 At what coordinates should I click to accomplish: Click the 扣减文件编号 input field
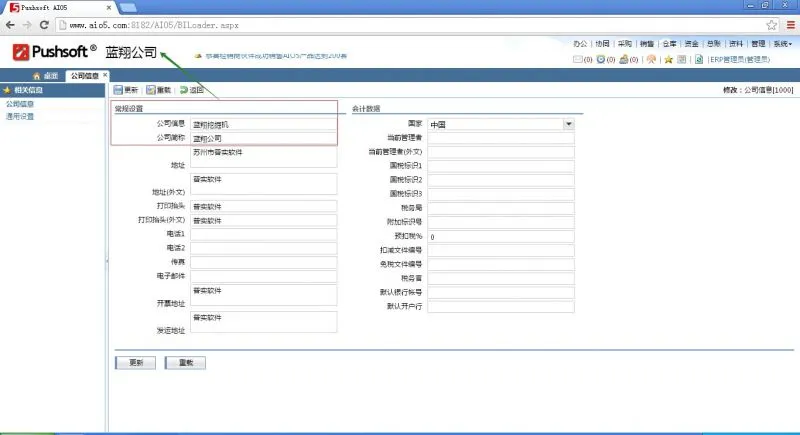coord(501,250)
